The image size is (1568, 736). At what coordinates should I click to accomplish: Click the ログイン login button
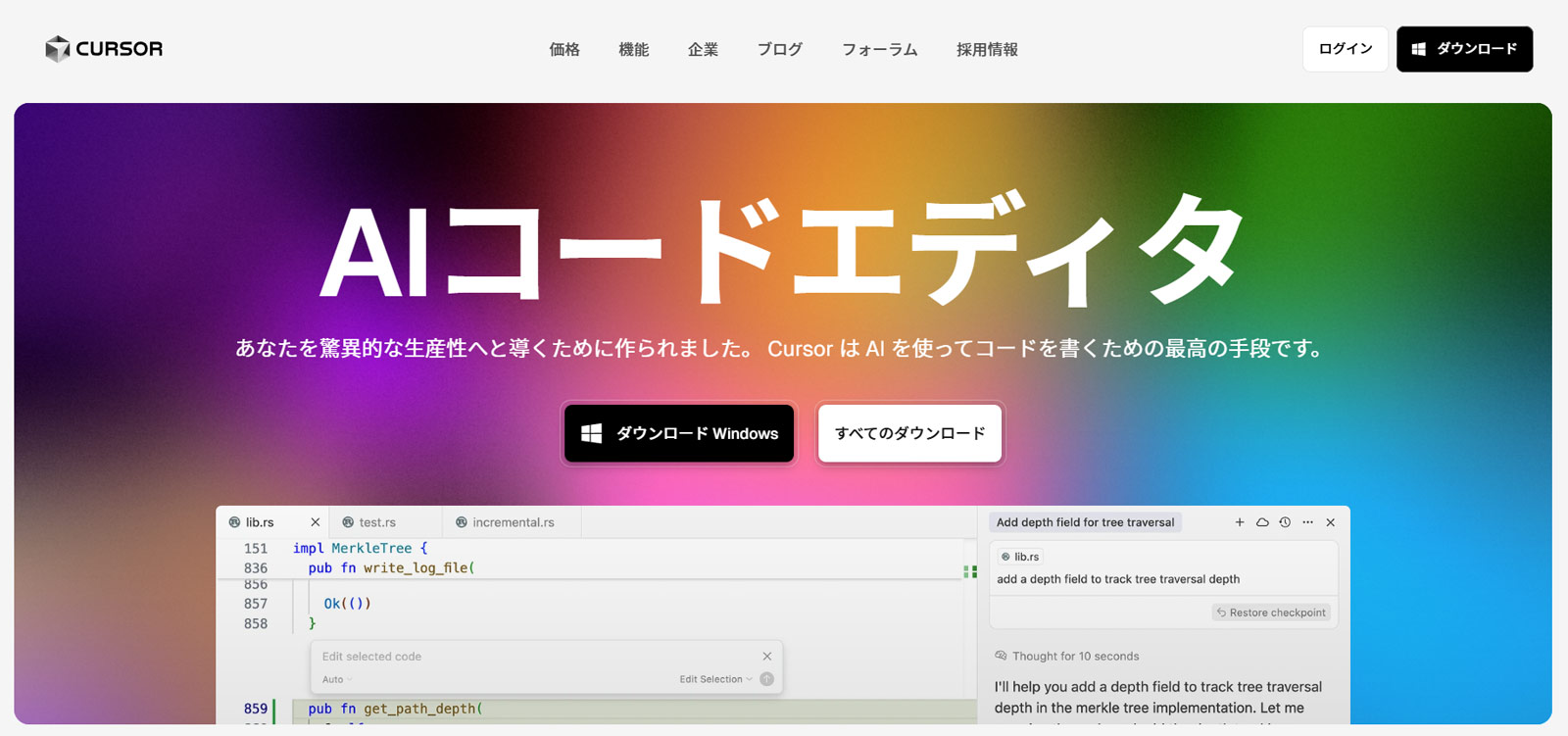[1346, 49]
